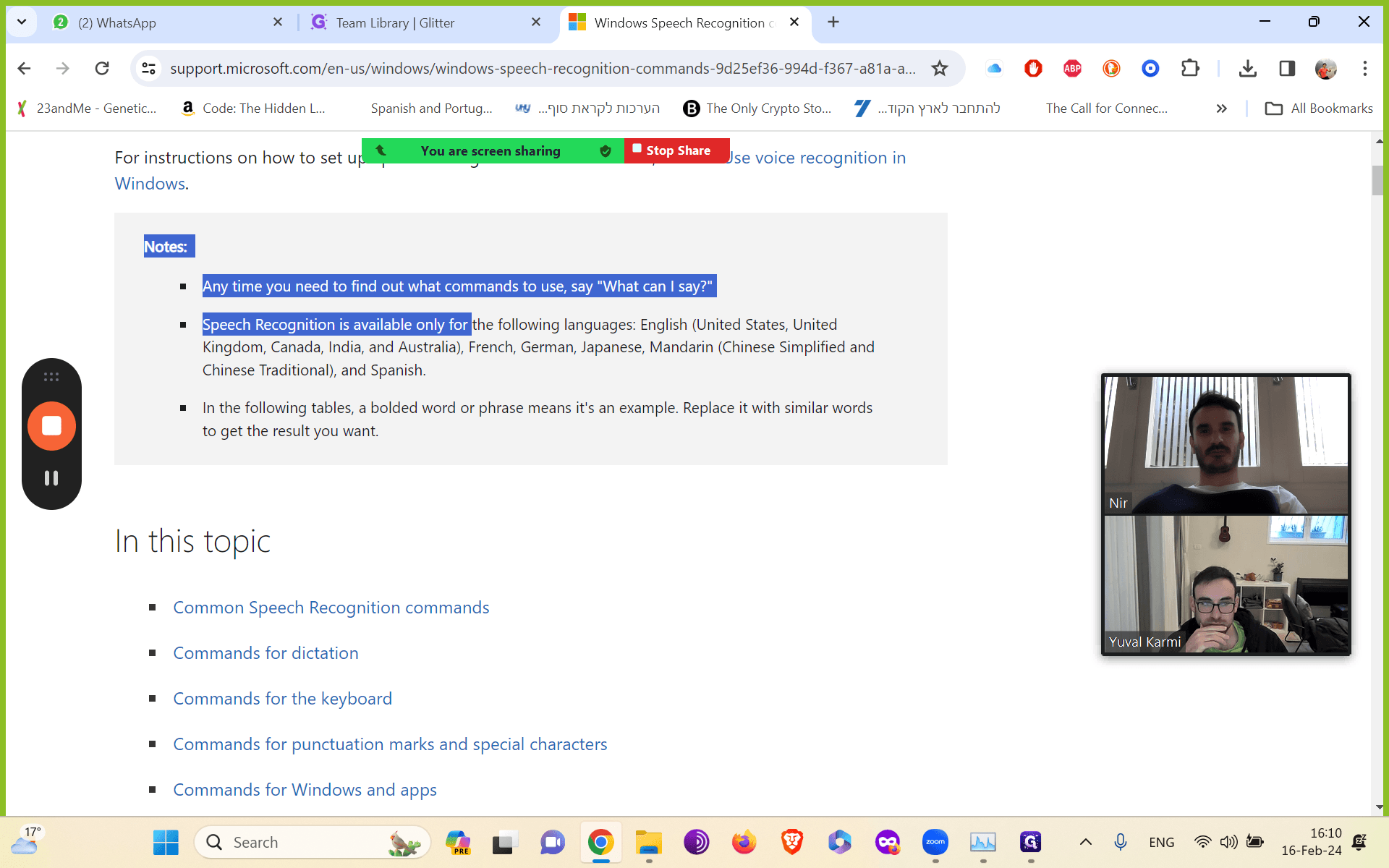1389x868 pixels.
Task: Open File Explorer from the taskbar
Action: click(x=649, y=842)
